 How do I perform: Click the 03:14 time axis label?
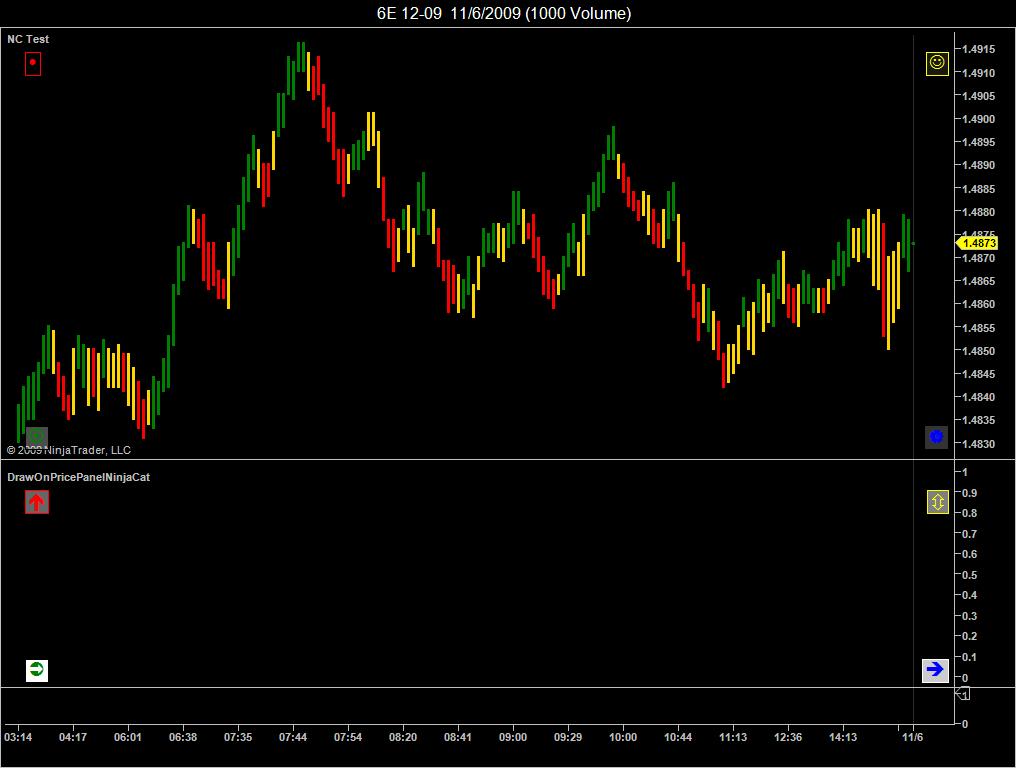pos(18,737)
